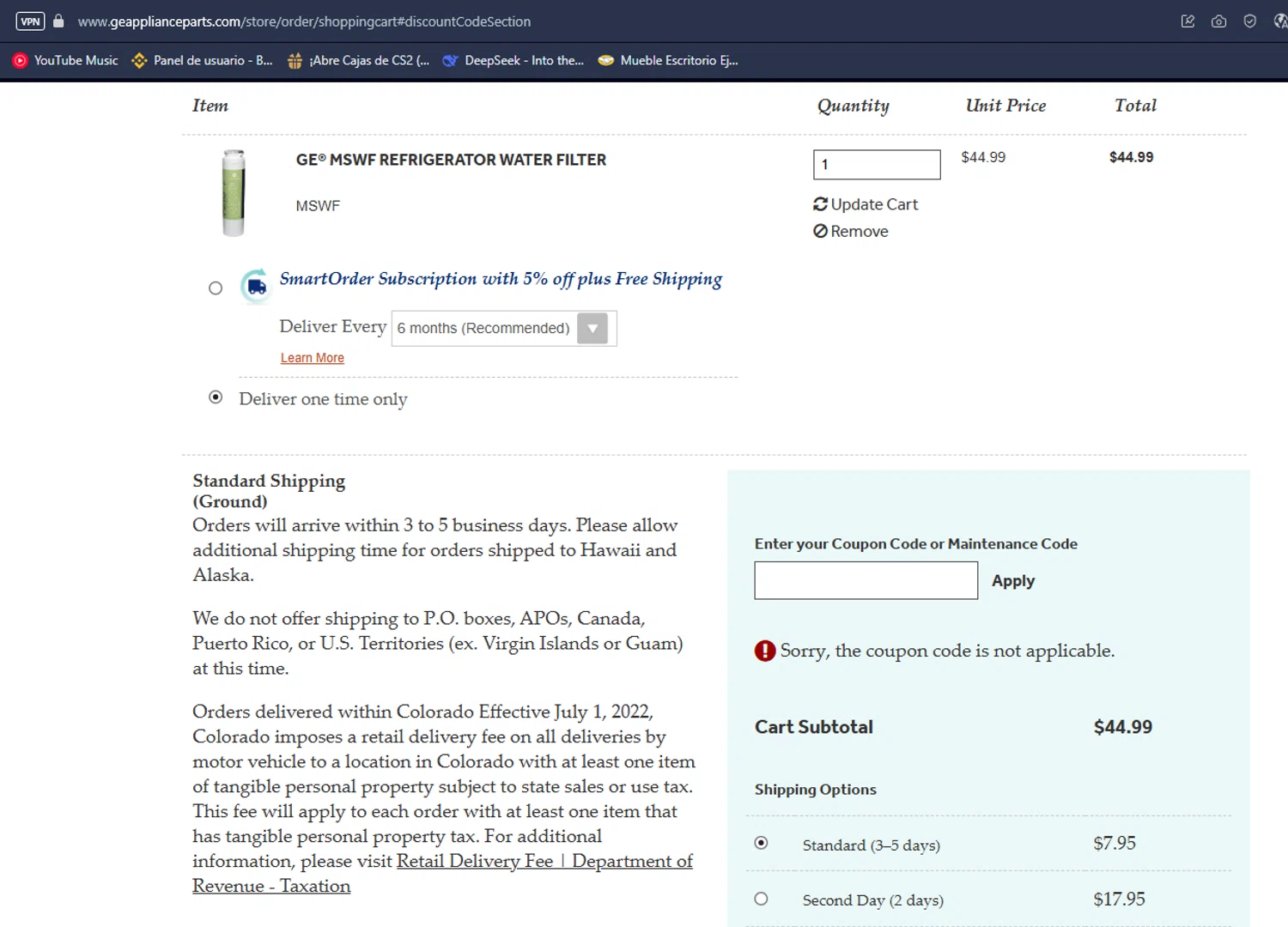Click the Quantity column header
The width and height of the screenshot is (1288, 927).
coord(854,106)
